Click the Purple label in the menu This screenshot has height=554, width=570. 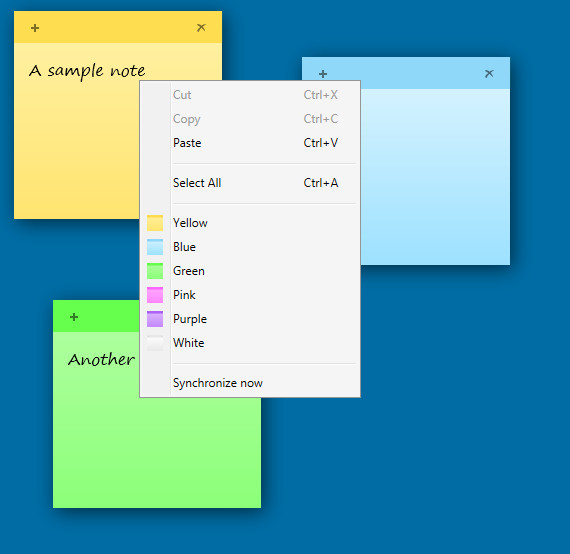point(190,319)
